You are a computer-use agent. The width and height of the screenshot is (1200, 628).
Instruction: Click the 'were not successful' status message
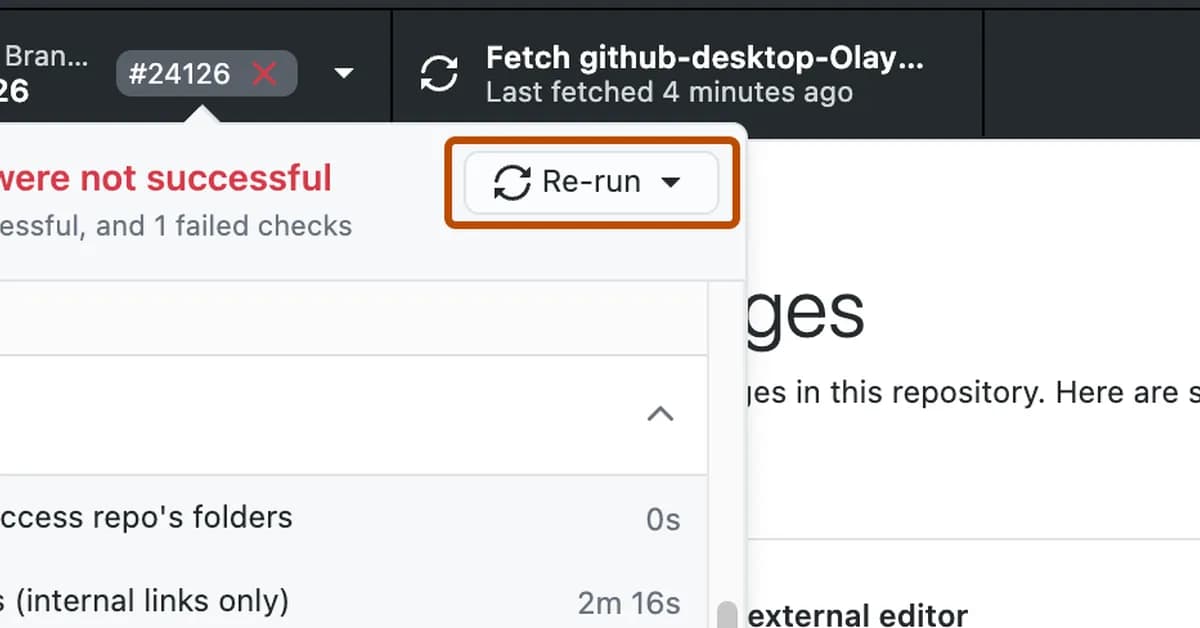click(166, 178)
